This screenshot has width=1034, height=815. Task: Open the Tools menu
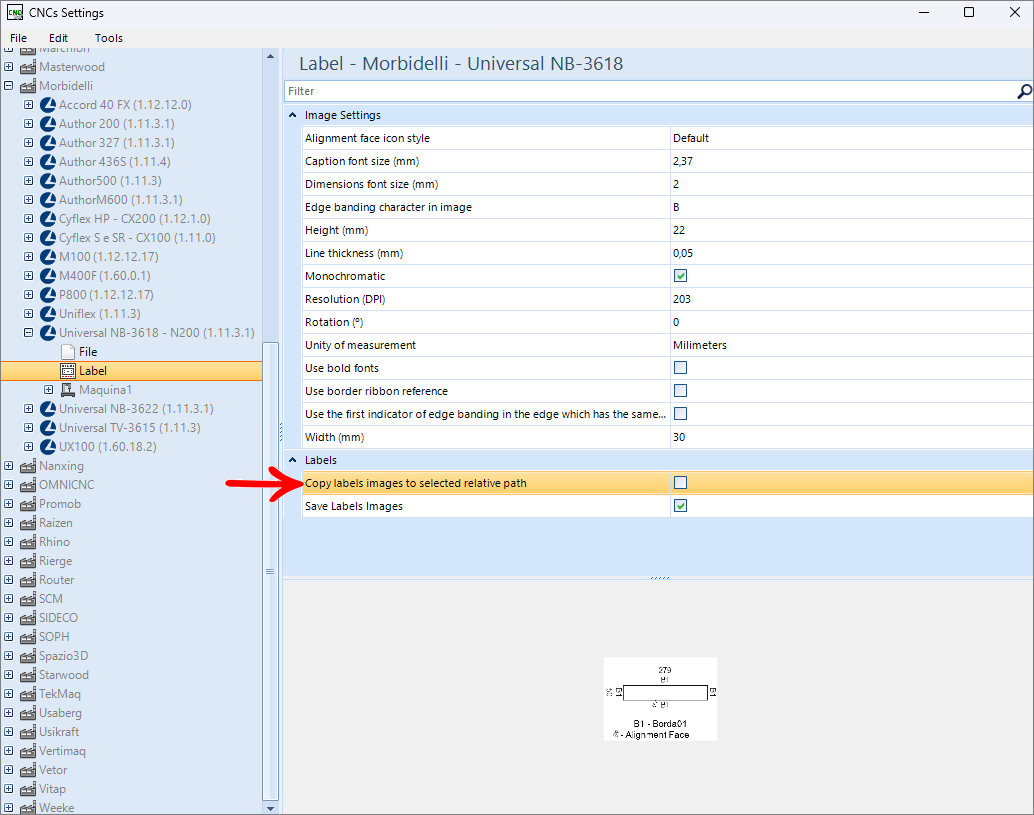coord(109,38)
